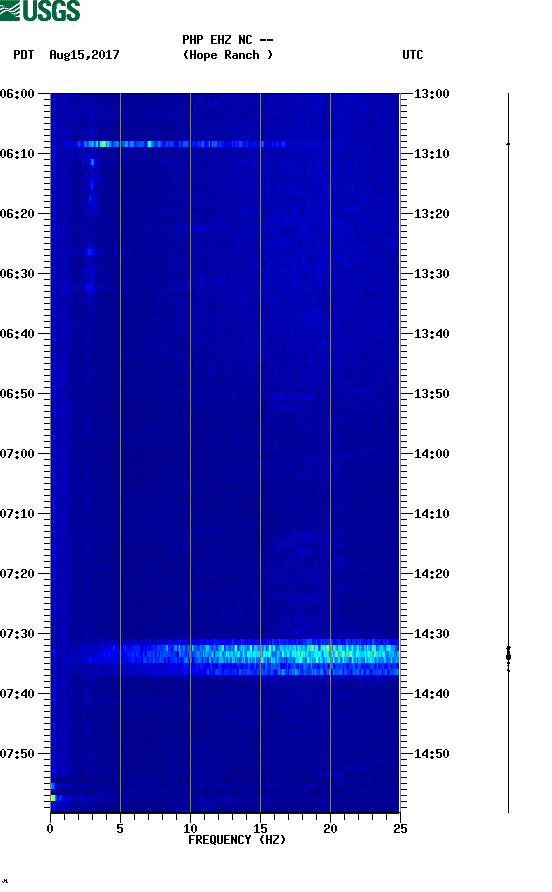Screen dimensions: 552x892
Task: Click the '14:40' UTC time label
Action: click(431, 694)
